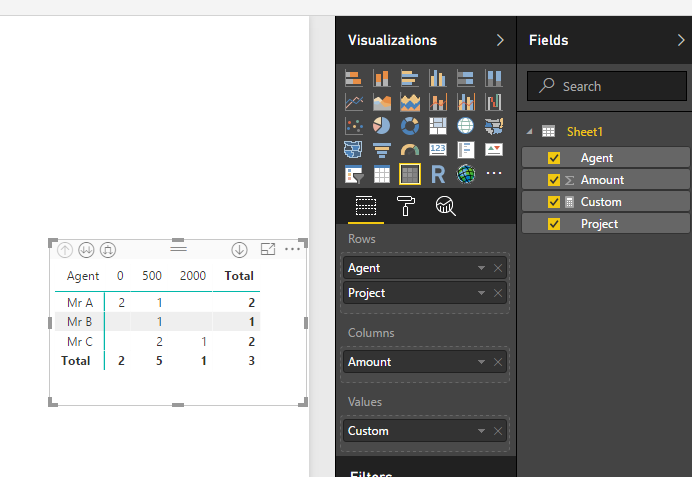Remove Project from Rows
This screenshot has width=692, height=477.
pyautogui.click(x=498, y=293)
